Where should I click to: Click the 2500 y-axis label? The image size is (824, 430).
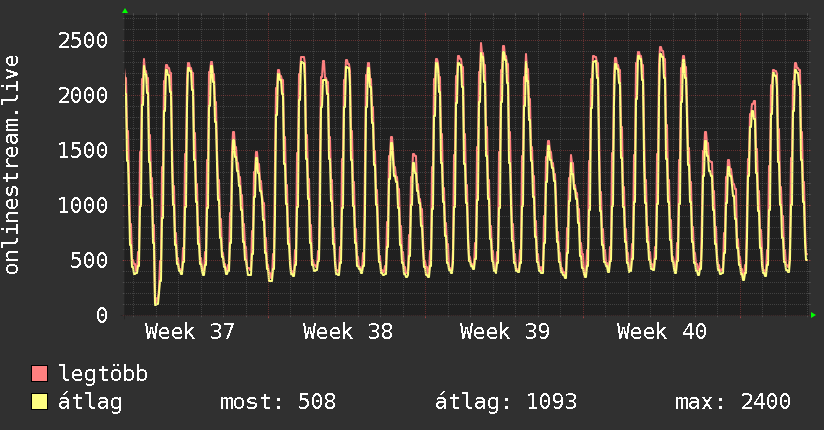[83, 40]
